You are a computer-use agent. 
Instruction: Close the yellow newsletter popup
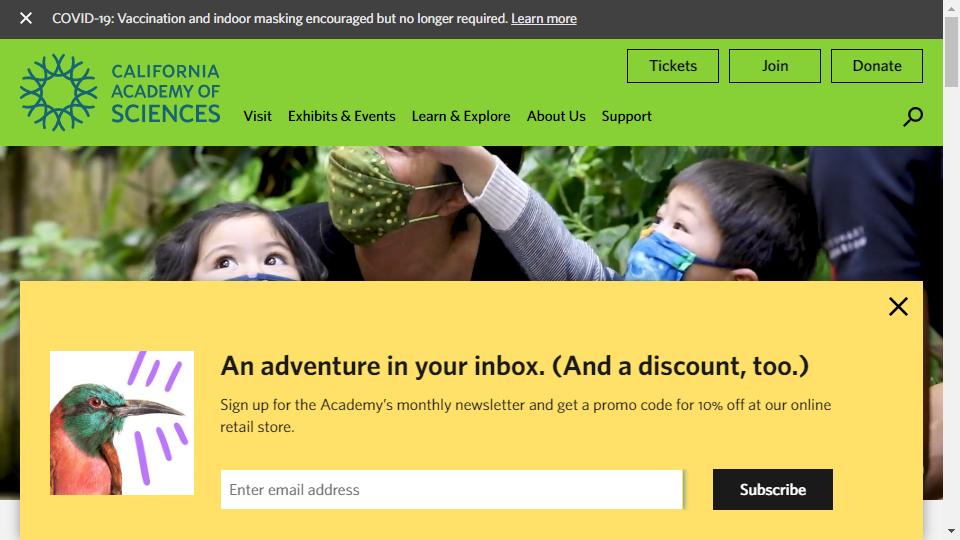(x=898, y=306)
